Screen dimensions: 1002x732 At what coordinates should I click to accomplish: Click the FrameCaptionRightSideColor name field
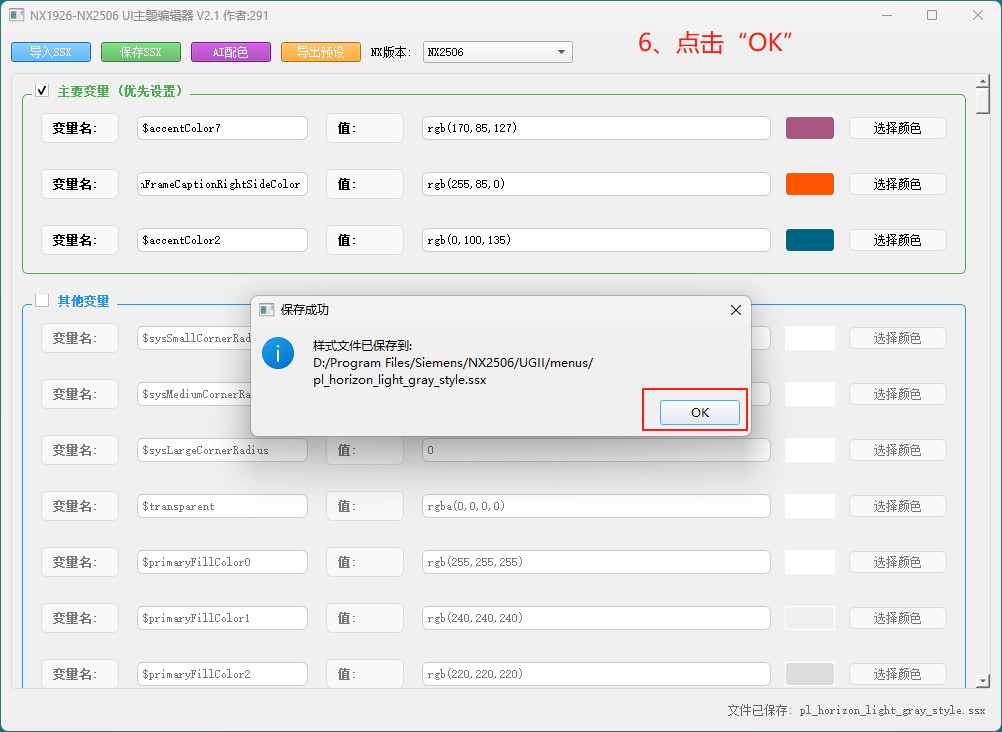[x=222, y=184]
